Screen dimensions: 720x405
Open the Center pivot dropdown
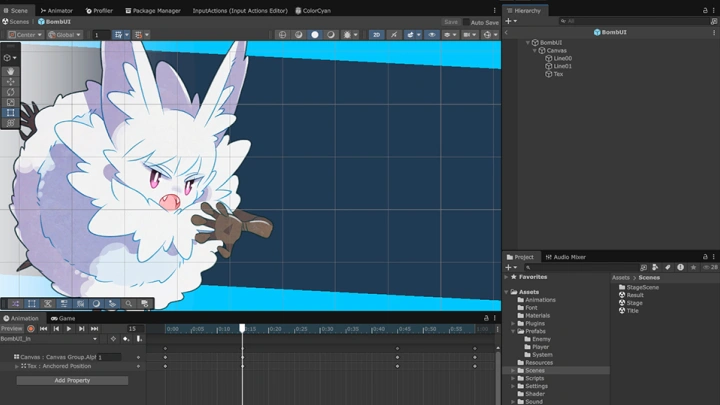(x=25, y=34)
